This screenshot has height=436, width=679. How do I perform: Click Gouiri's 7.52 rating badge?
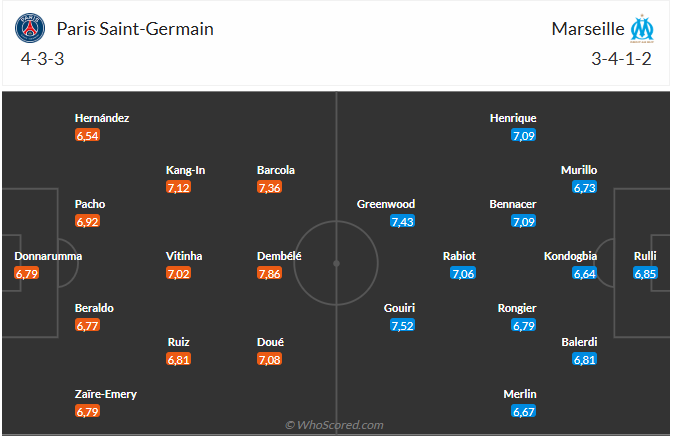coord(402,325)
